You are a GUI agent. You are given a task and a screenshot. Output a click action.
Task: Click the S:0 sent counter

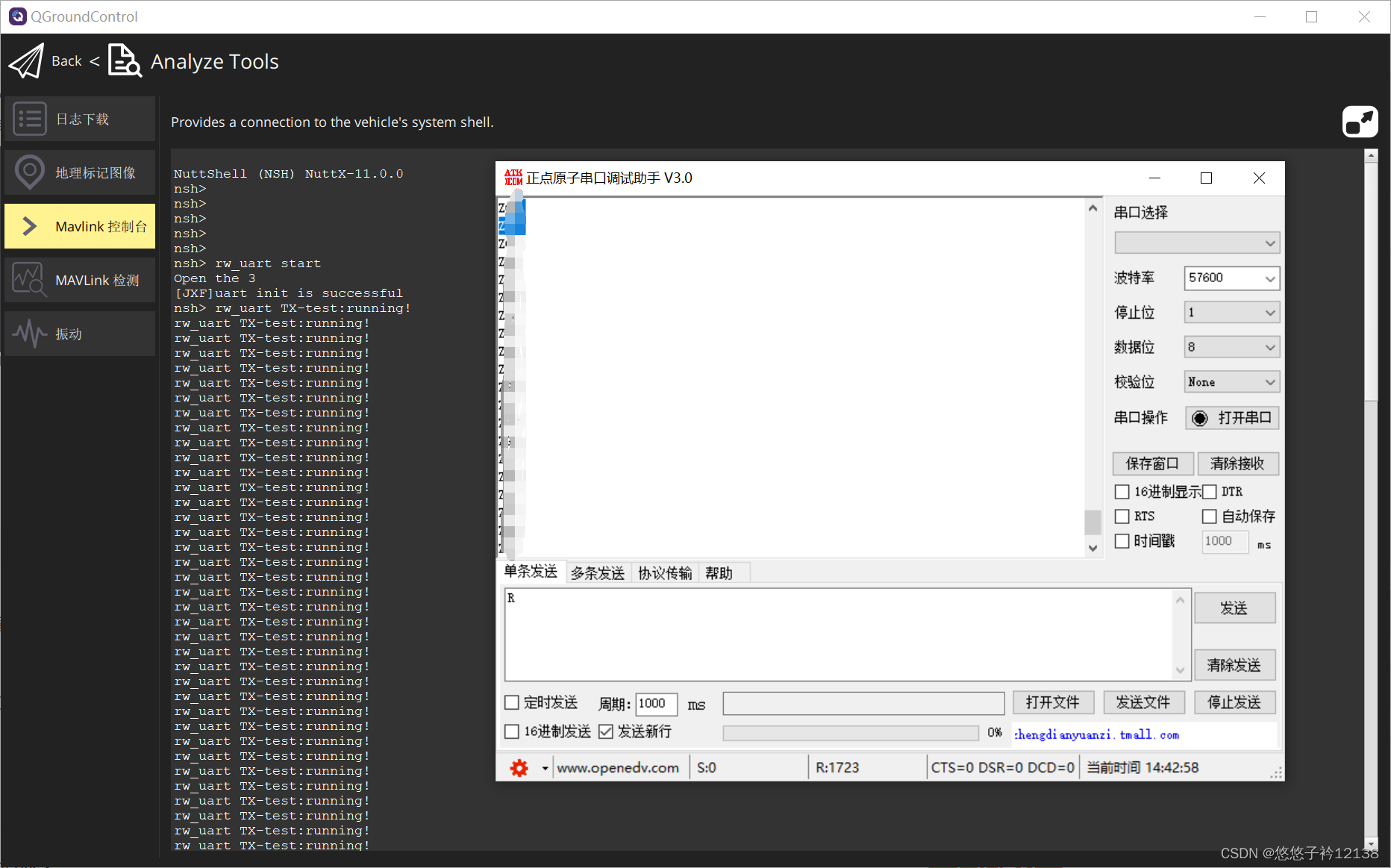coord(707,768)
